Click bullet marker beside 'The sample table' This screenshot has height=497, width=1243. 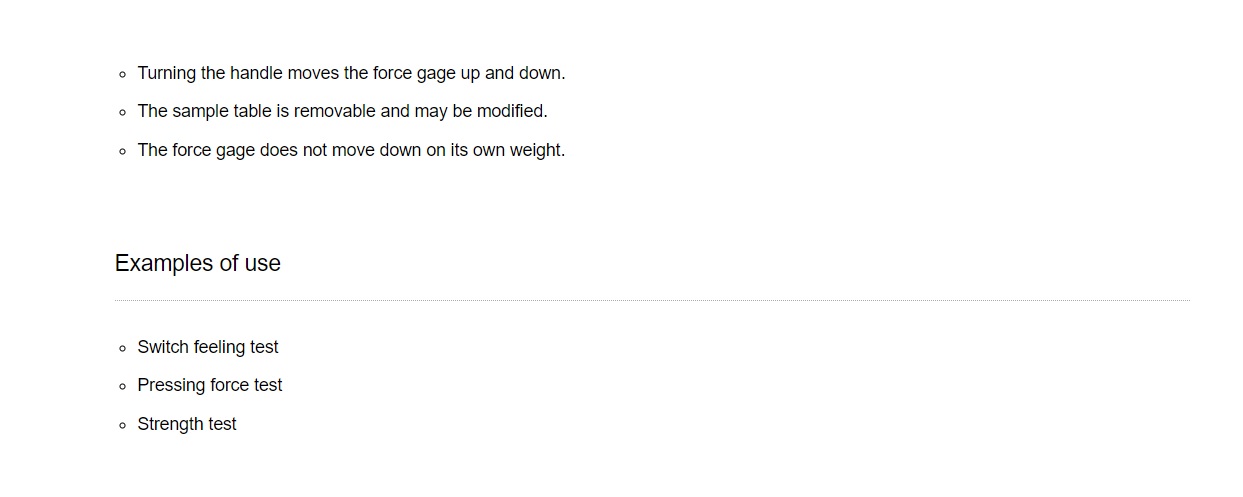[122, 112]
